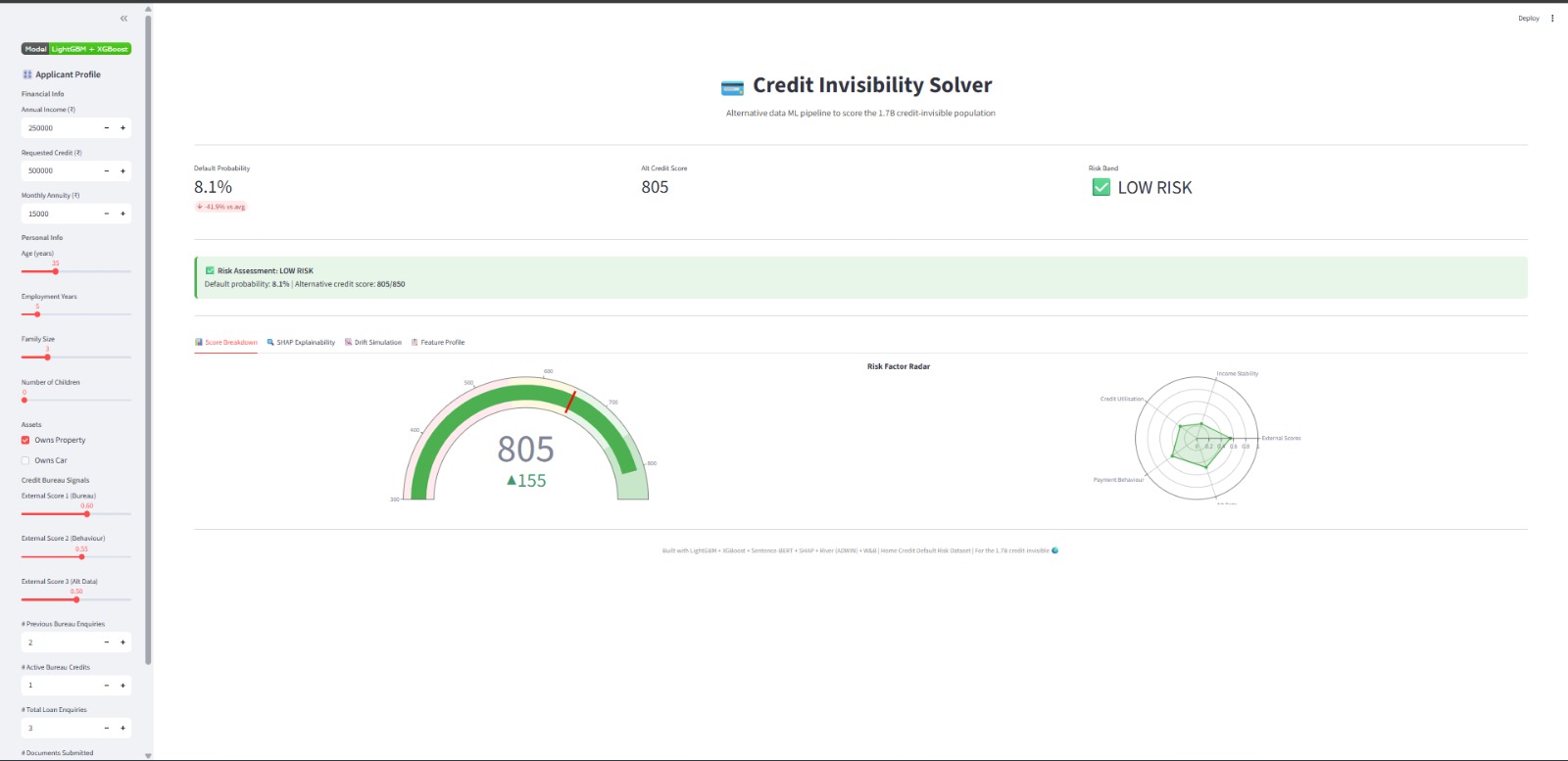The width and height of the screenshot is (1568, 761).
Task: Click the Model LightGBM + XGBoost badge
Action: (76, 49)
